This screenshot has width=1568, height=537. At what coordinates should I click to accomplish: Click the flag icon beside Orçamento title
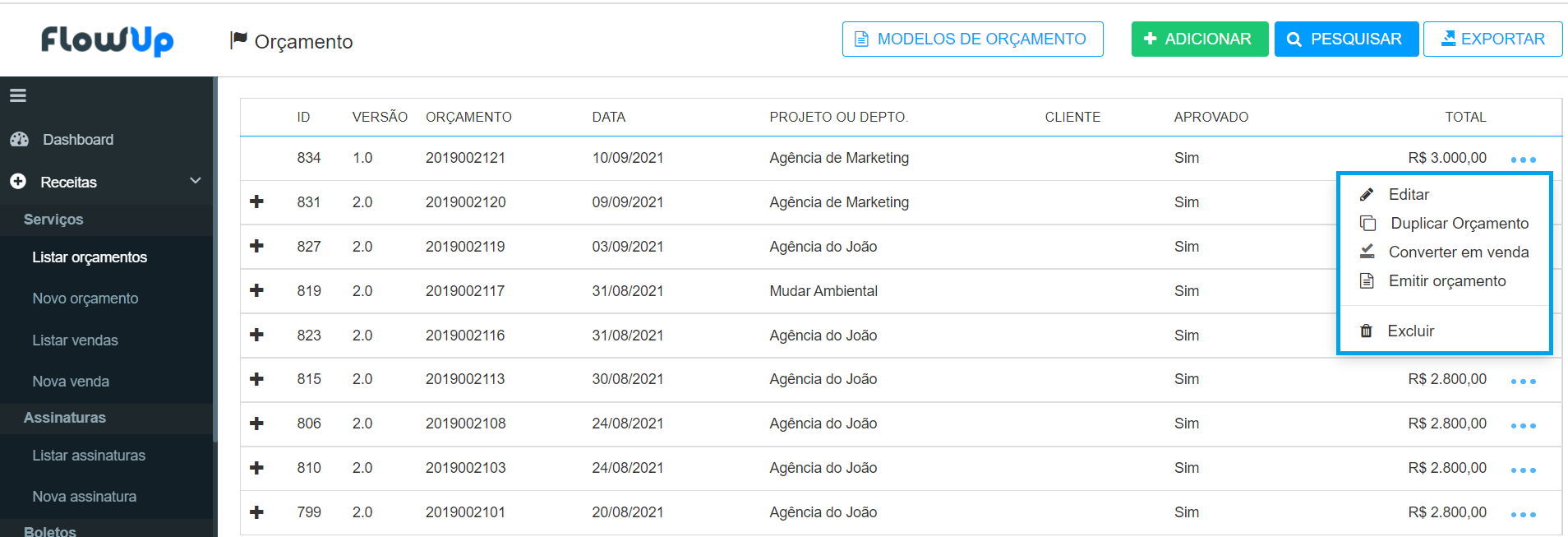click(238, 39)
